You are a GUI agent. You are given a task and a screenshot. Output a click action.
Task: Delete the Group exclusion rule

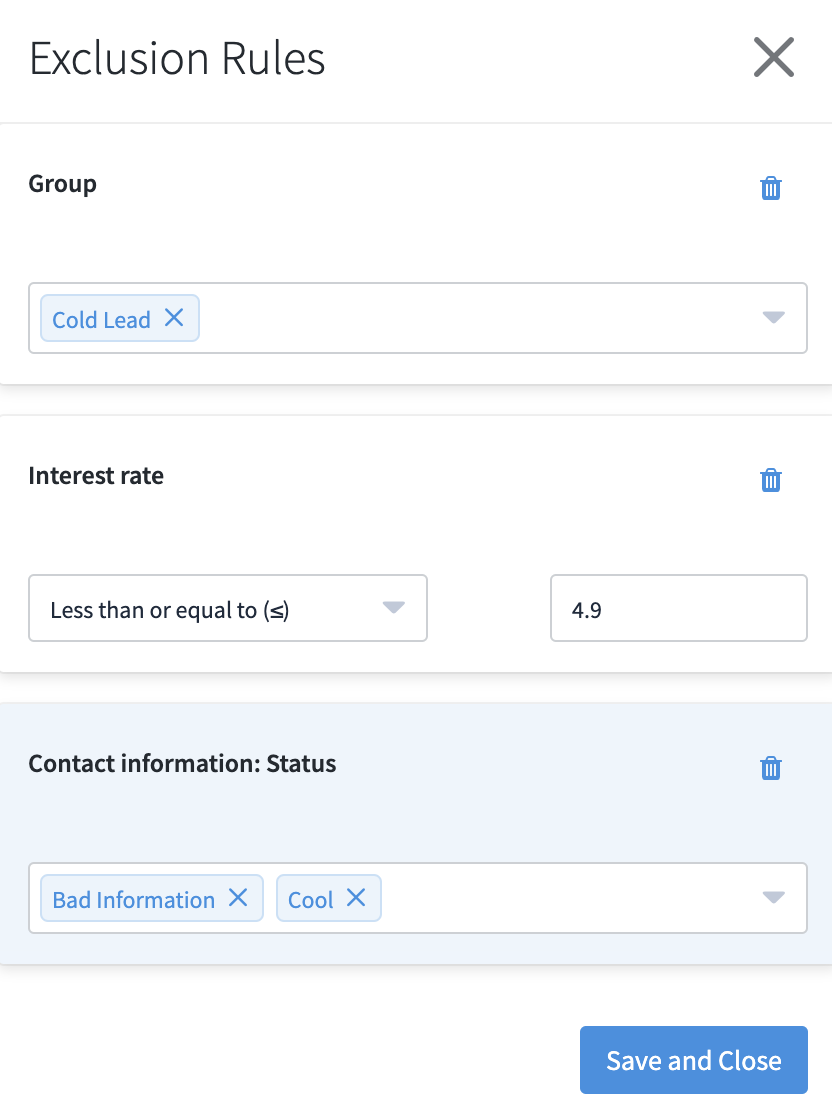click(770, 188)
